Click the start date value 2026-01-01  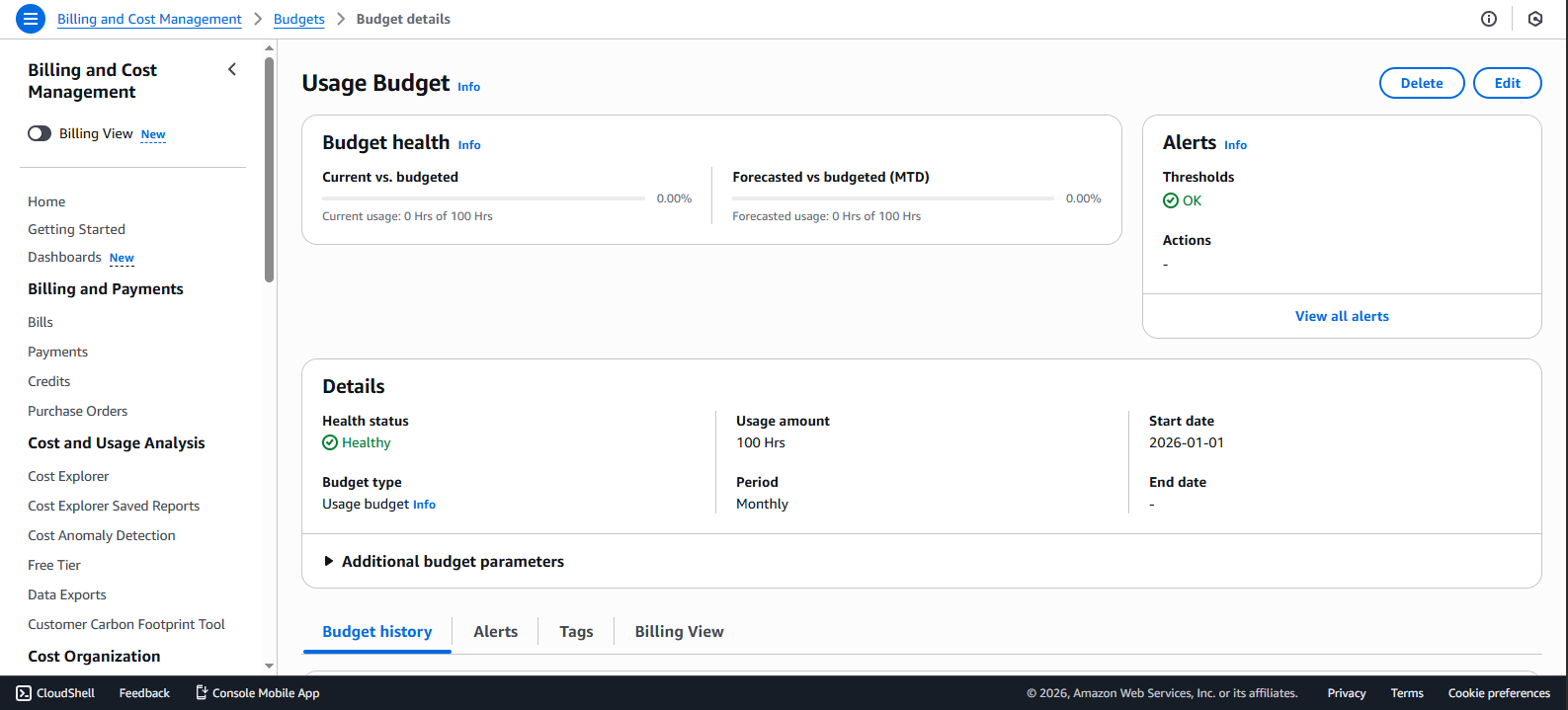1187,442
